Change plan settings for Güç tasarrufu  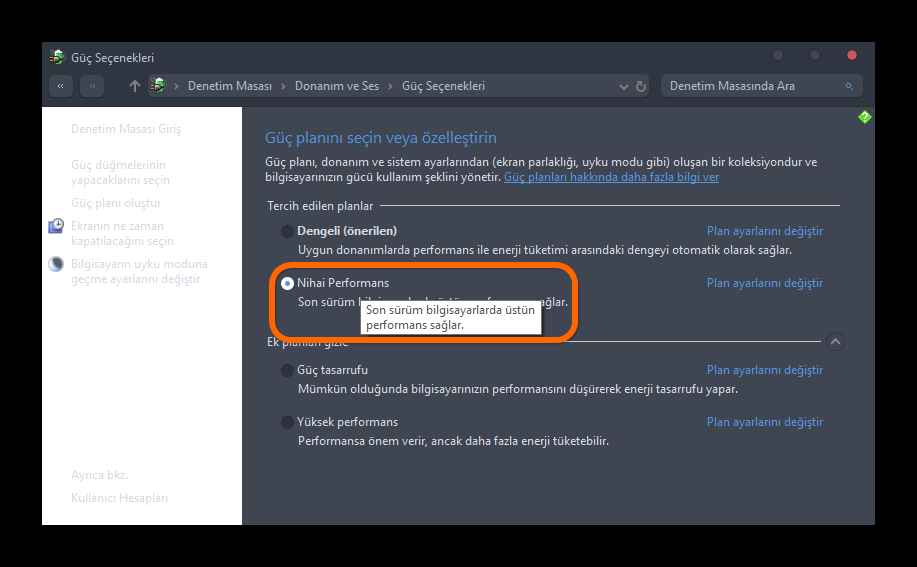coord(764,370)
